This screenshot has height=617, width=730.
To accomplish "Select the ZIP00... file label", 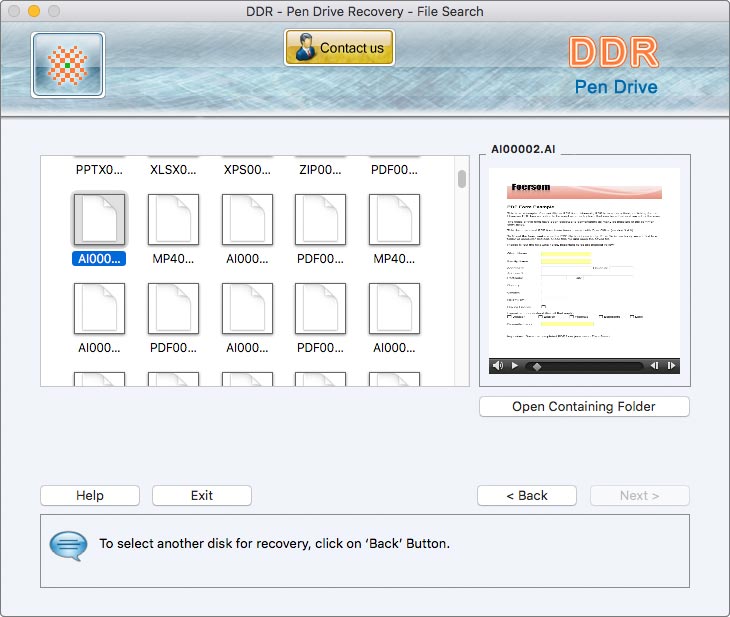I will coord(320,170).
